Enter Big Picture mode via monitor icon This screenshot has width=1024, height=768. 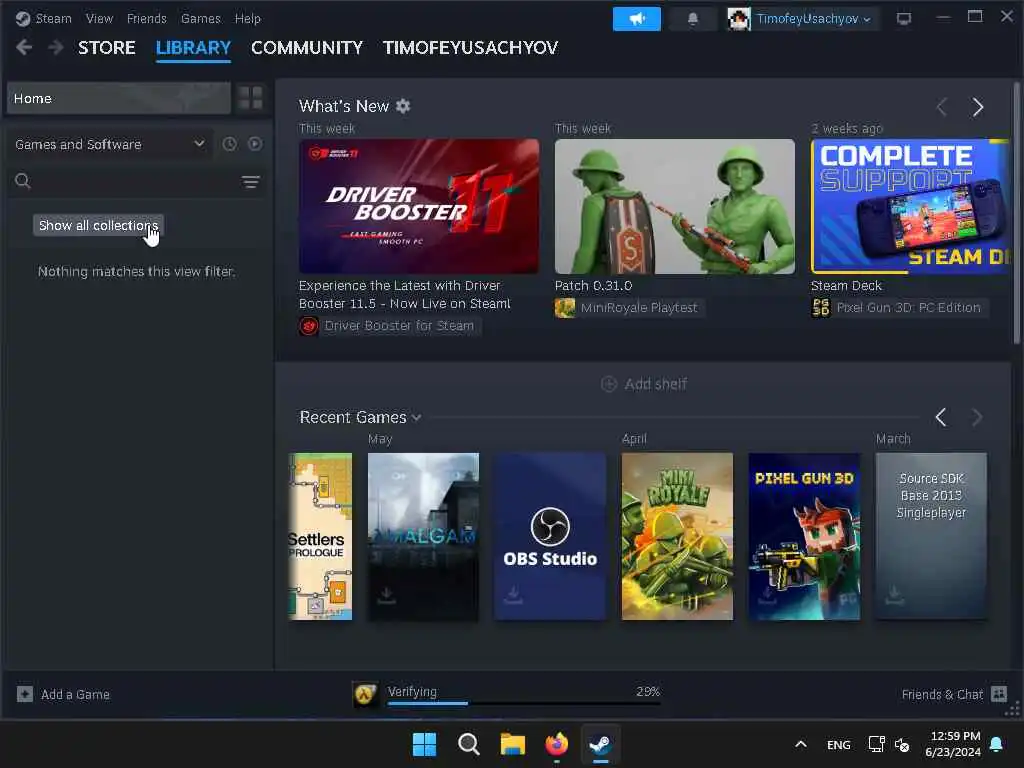point(904,19)
